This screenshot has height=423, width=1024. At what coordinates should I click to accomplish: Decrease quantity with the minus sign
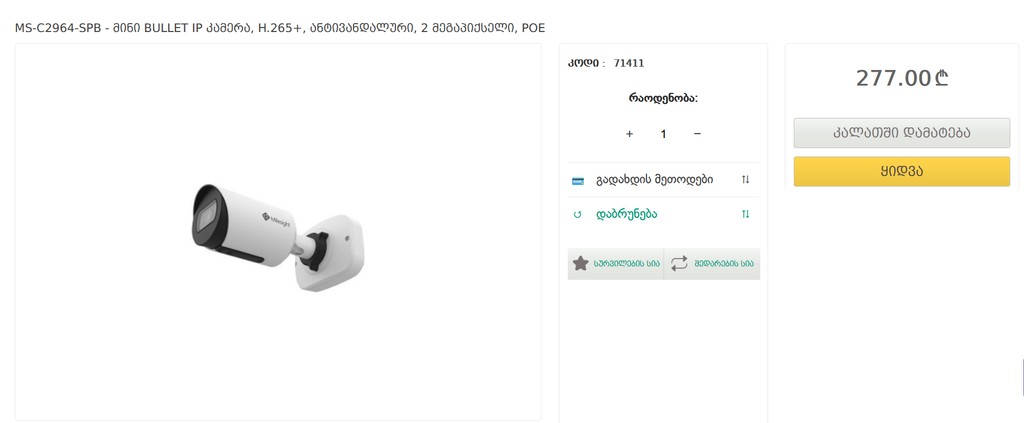click(x=697, y=134)
